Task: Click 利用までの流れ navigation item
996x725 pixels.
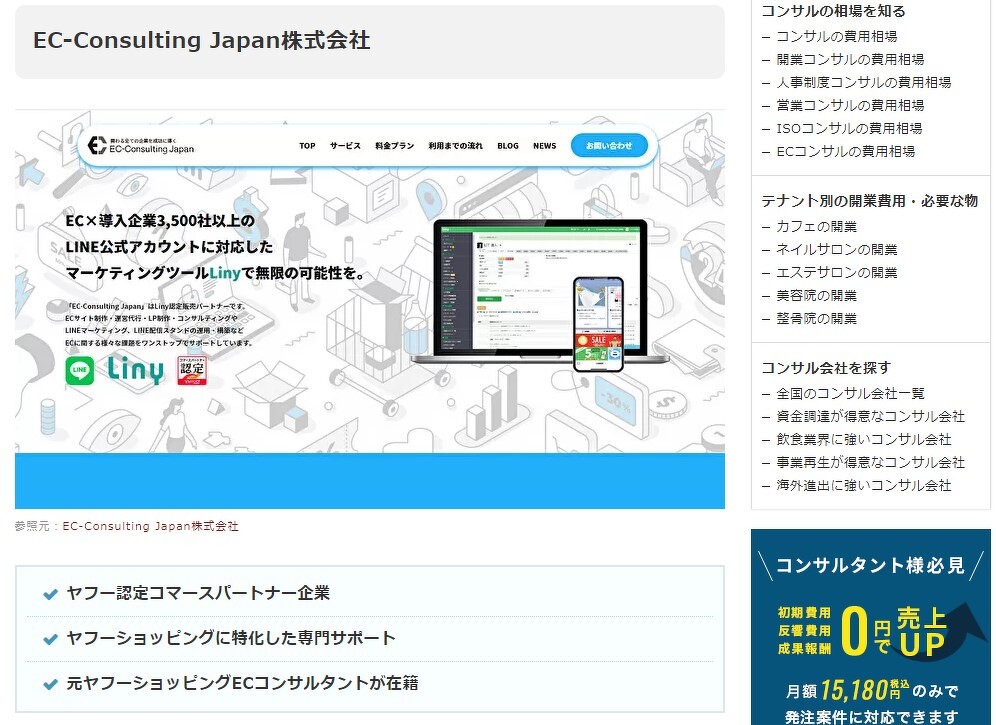Action: pos(455,146)
